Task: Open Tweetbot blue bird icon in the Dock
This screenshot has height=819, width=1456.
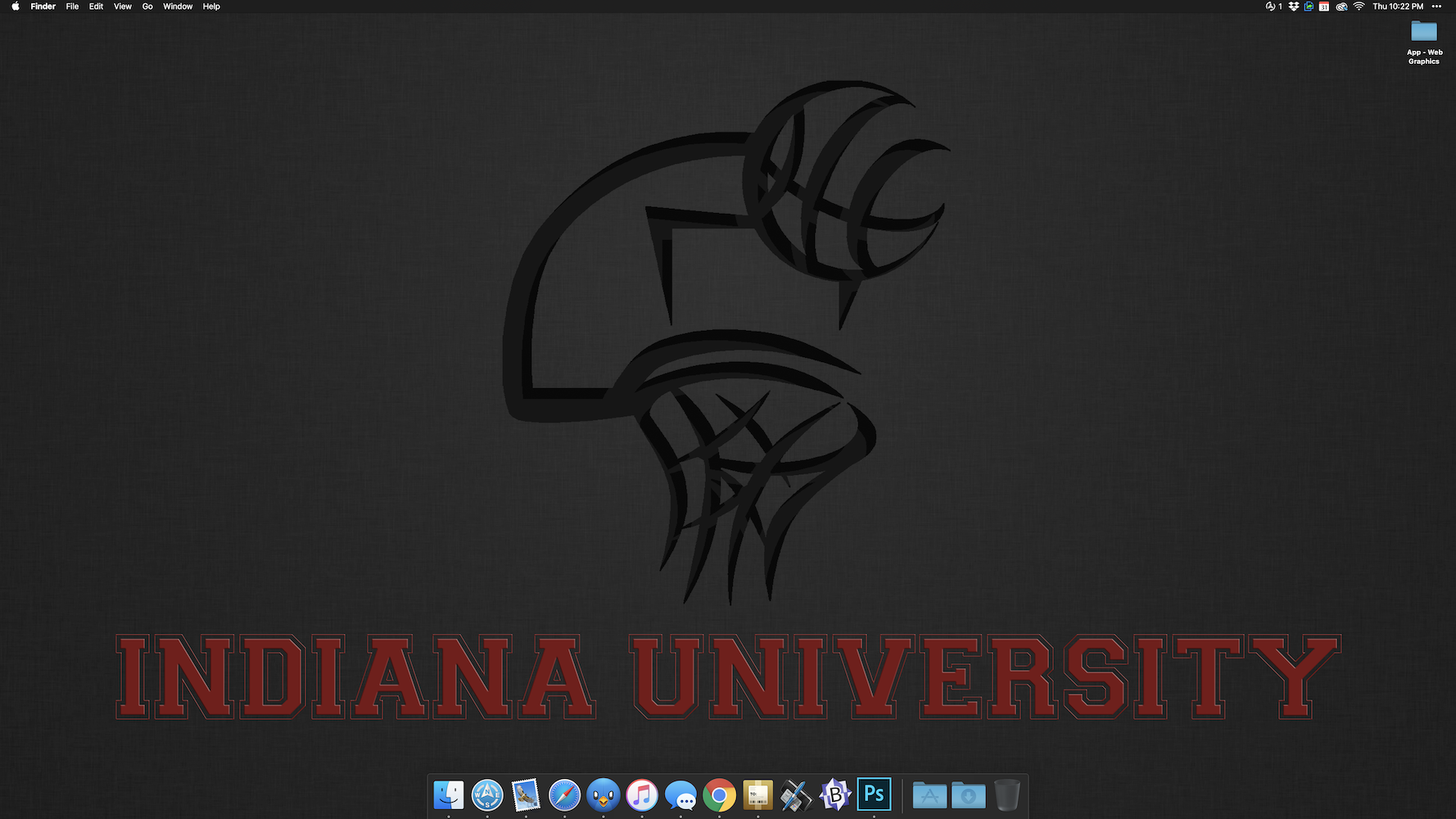Action: point(604,794)
